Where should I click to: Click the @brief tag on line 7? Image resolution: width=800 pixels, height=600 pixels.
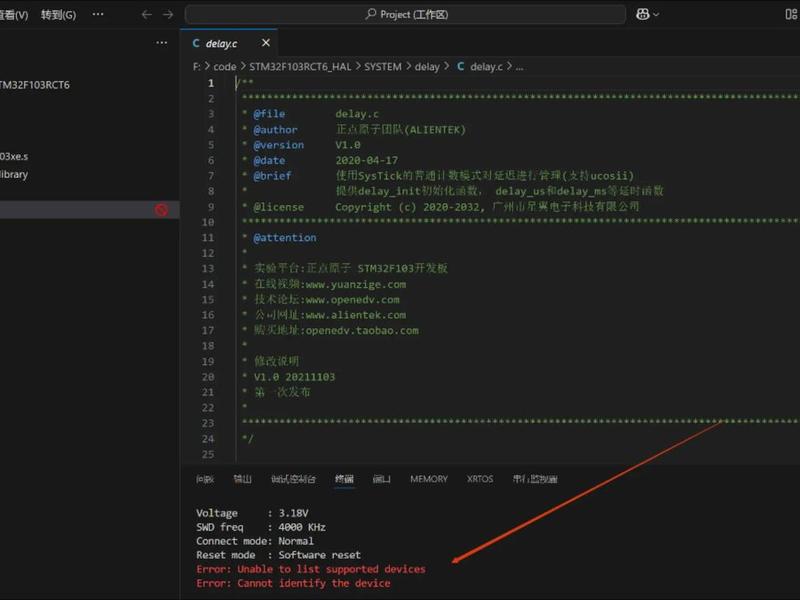pyautogui.click(x=272, y=176)
